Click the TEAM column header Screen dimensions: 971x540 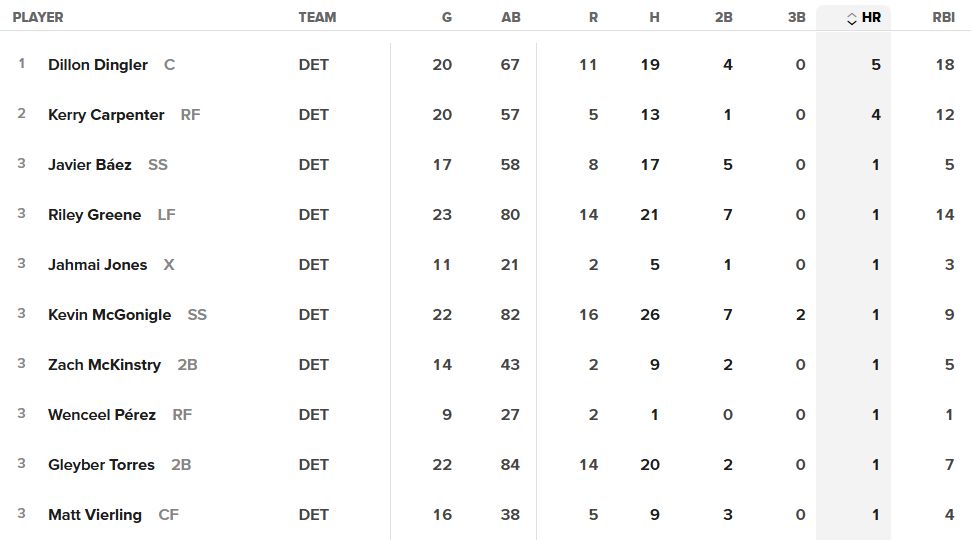point(317,17)
